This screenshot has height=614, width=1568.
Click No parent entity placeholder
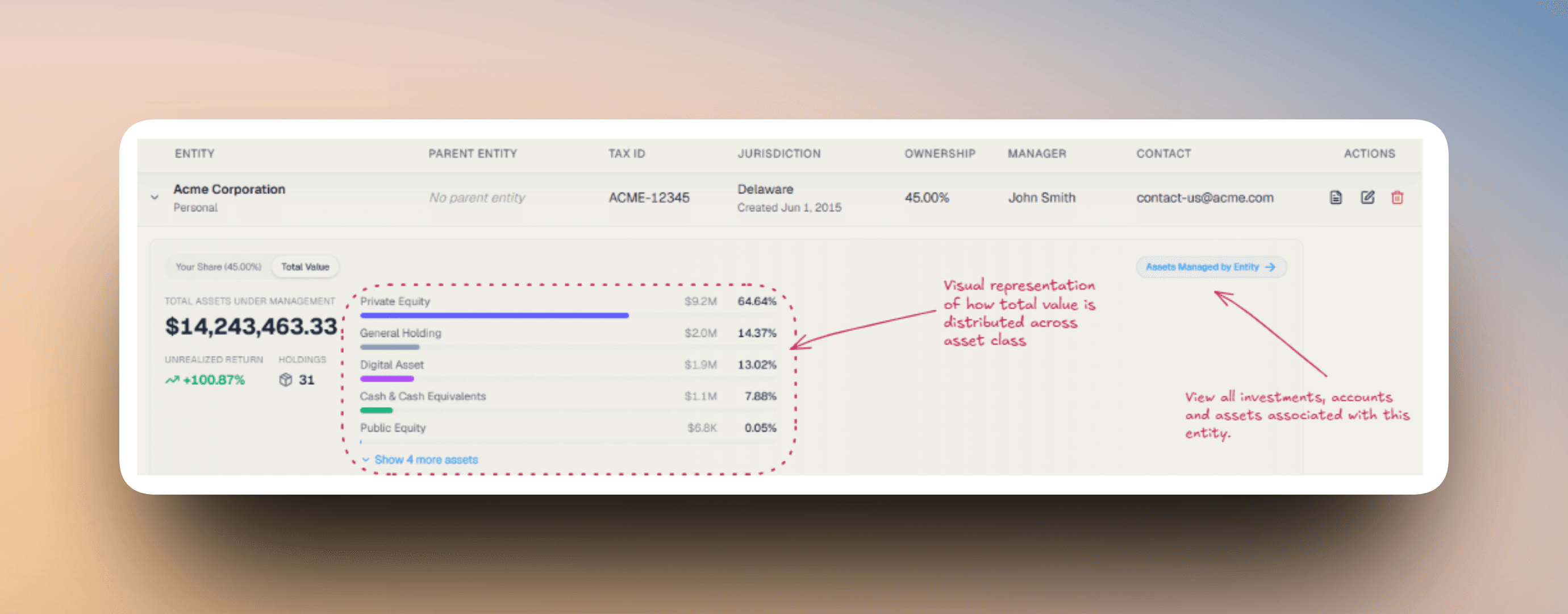477,197
